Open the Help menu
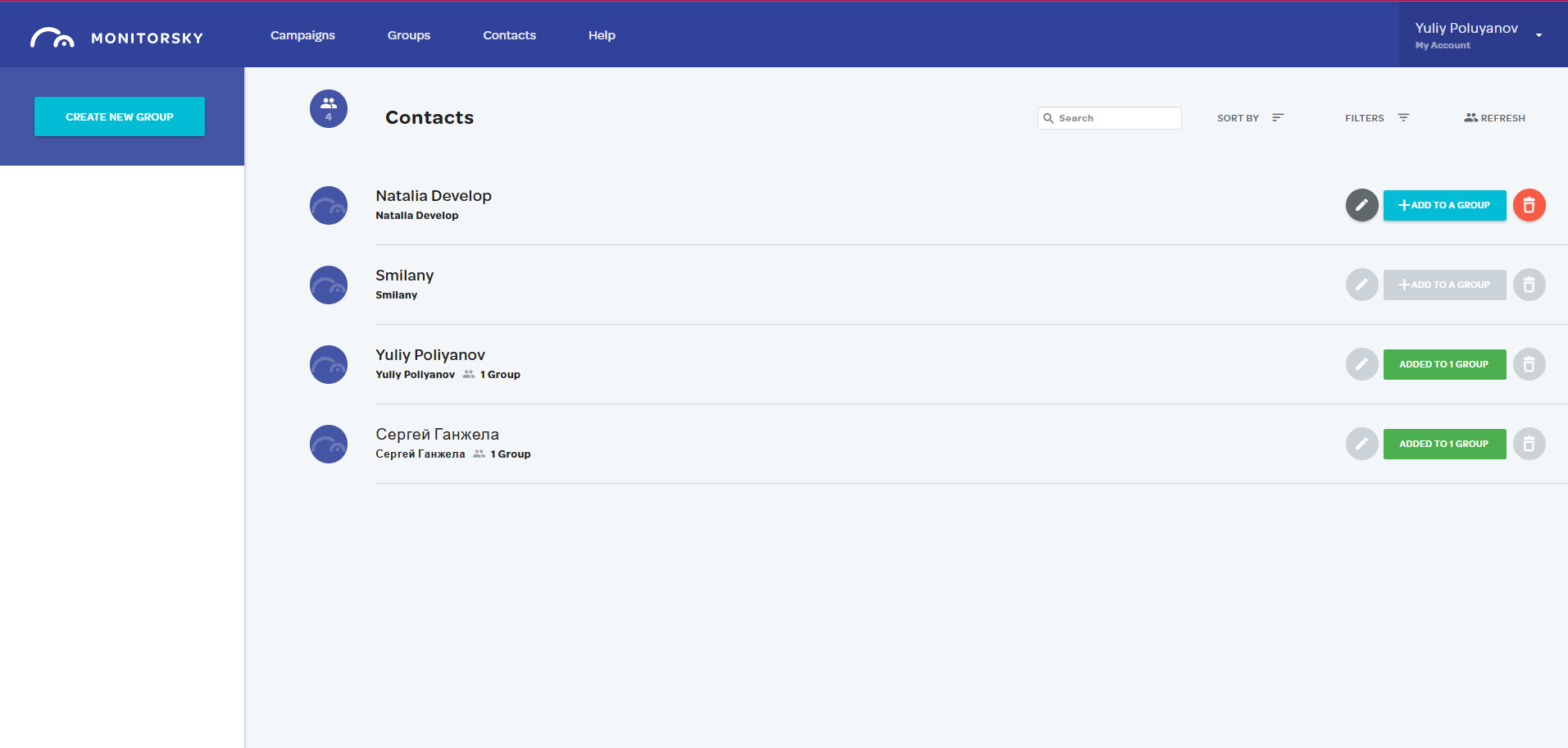1568x748 pixels. [602, 35]
